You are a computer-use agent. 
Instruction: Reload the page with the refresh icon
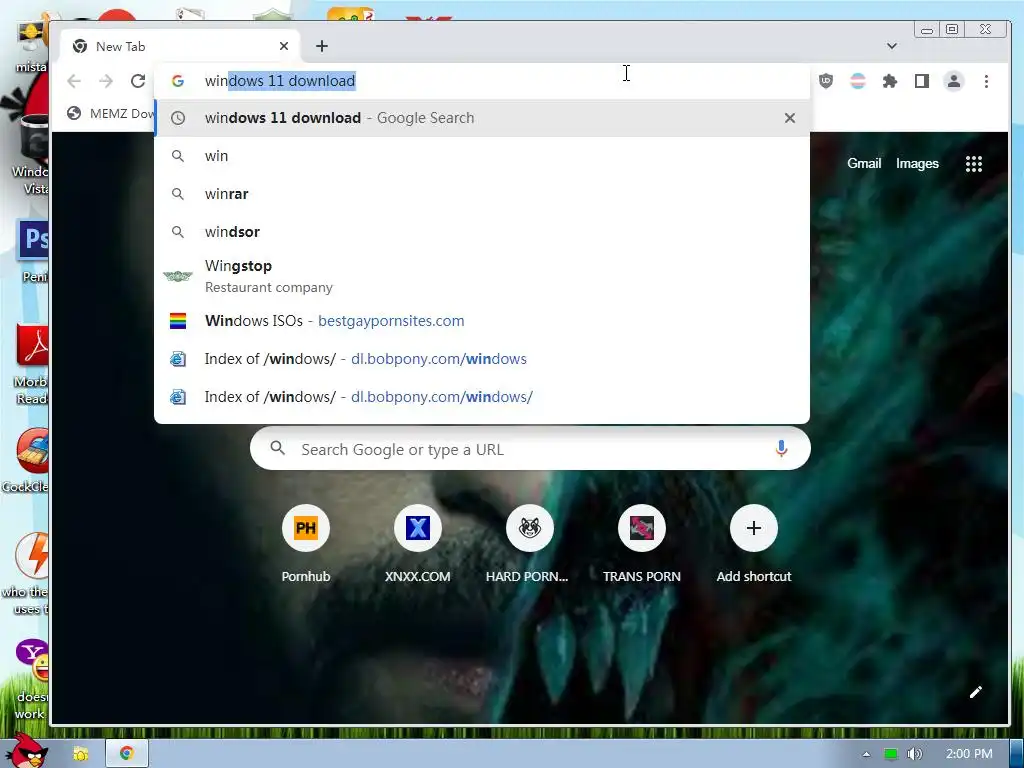click(138, 81)
